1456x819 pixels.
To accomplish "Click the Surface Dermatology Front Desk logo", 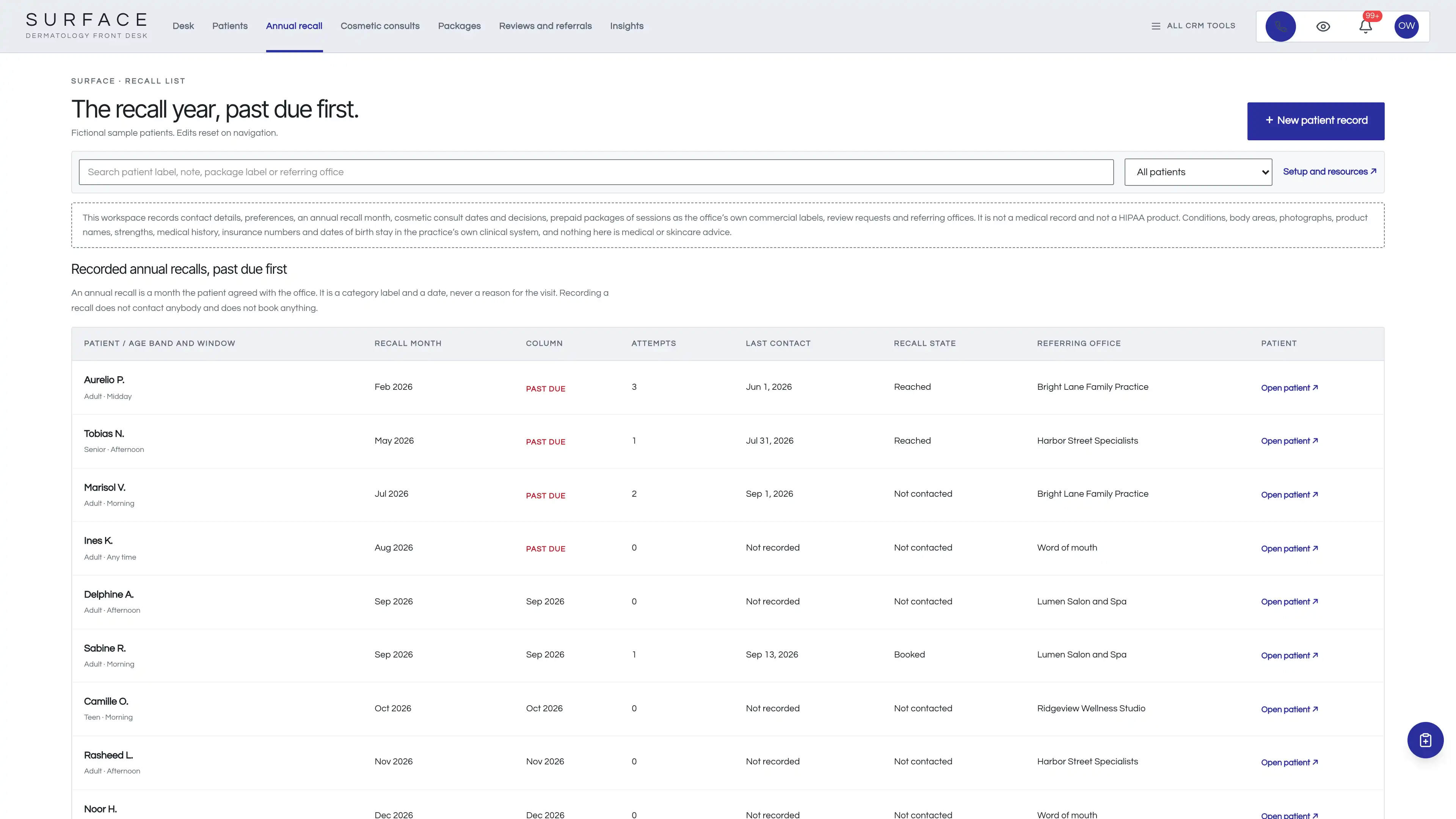I will (x=86, y=25).
